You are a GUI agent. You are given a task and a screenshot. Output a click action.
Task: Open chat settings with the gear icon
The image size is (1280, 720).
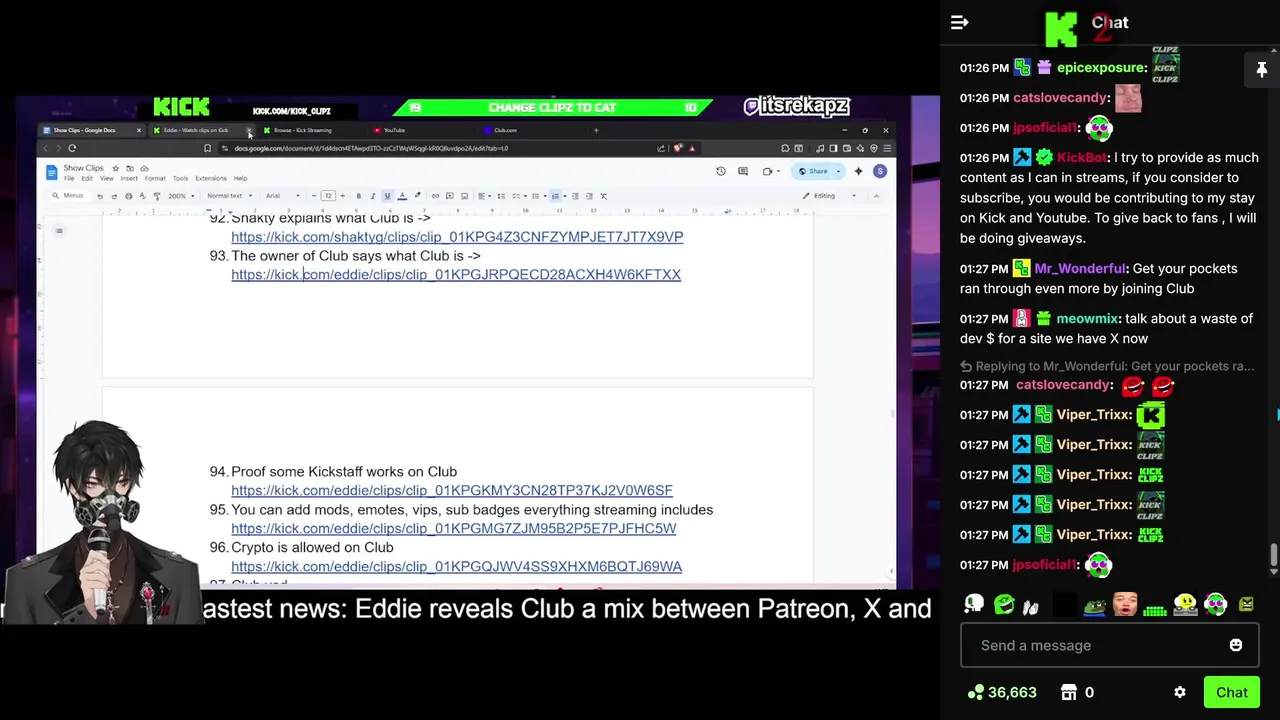pos(1180,692)
